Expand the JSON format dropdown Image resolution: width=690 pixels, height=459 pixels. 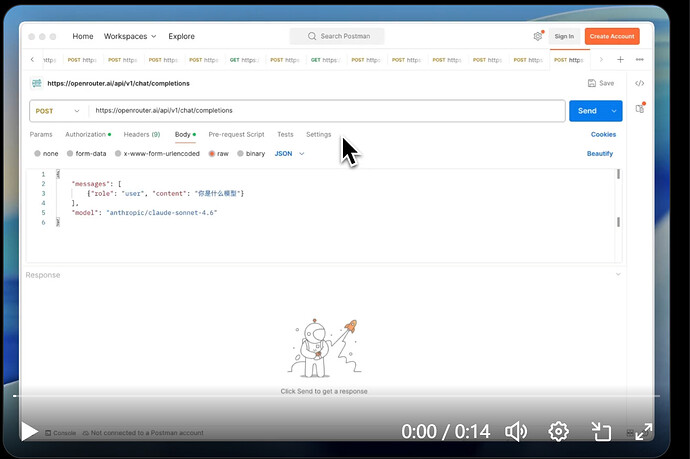click(289, 154)
